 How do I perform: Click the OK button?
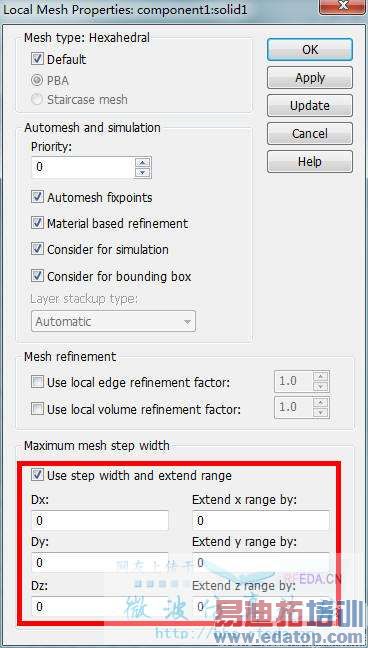tap(310, 50)
